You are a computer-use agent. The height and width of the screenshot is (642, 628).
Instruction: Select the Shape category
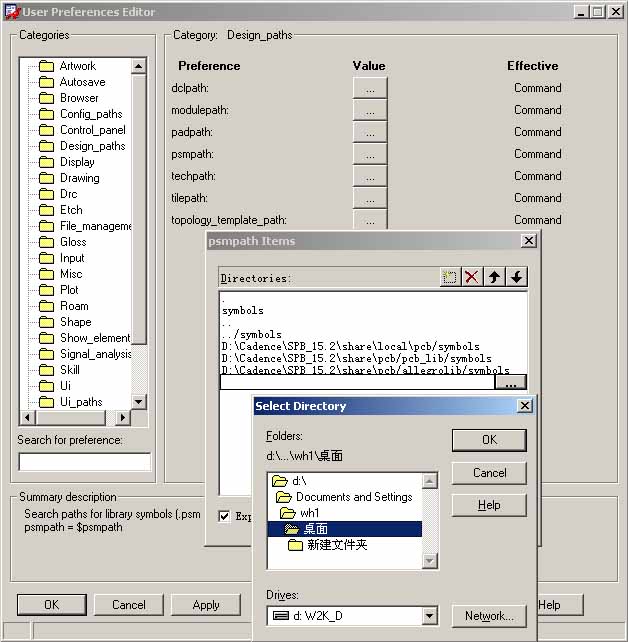[65, 322]
